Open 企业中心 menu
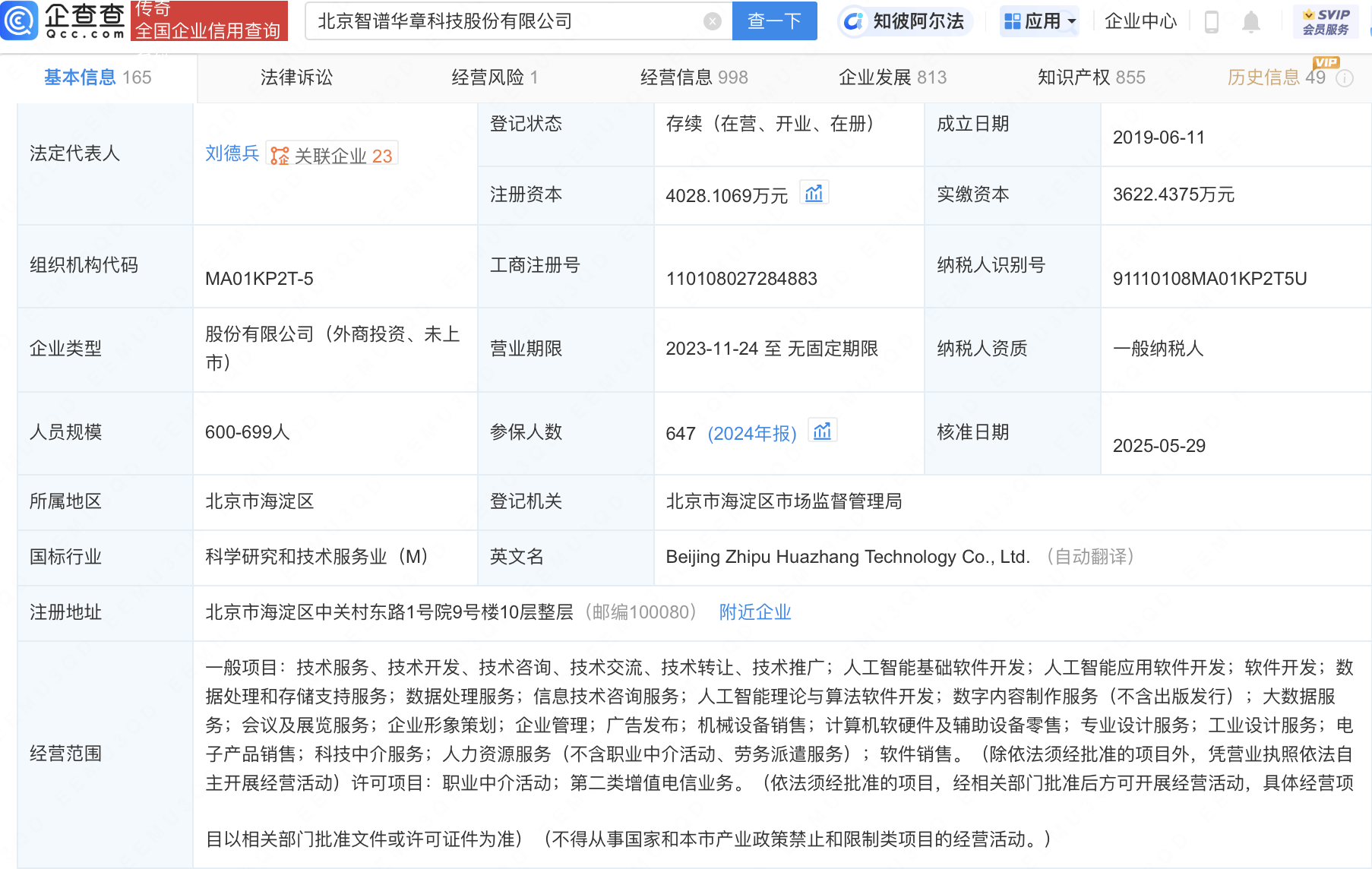 (x=1140, y=21)
